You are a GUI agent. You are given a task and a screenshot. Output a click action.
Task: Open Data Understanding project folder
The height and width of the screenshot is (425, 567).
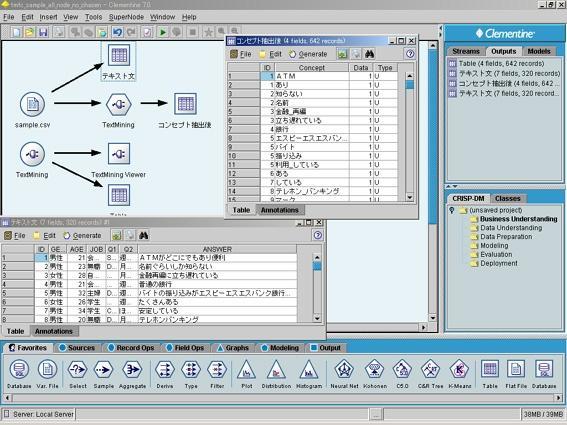coord(506,228)
